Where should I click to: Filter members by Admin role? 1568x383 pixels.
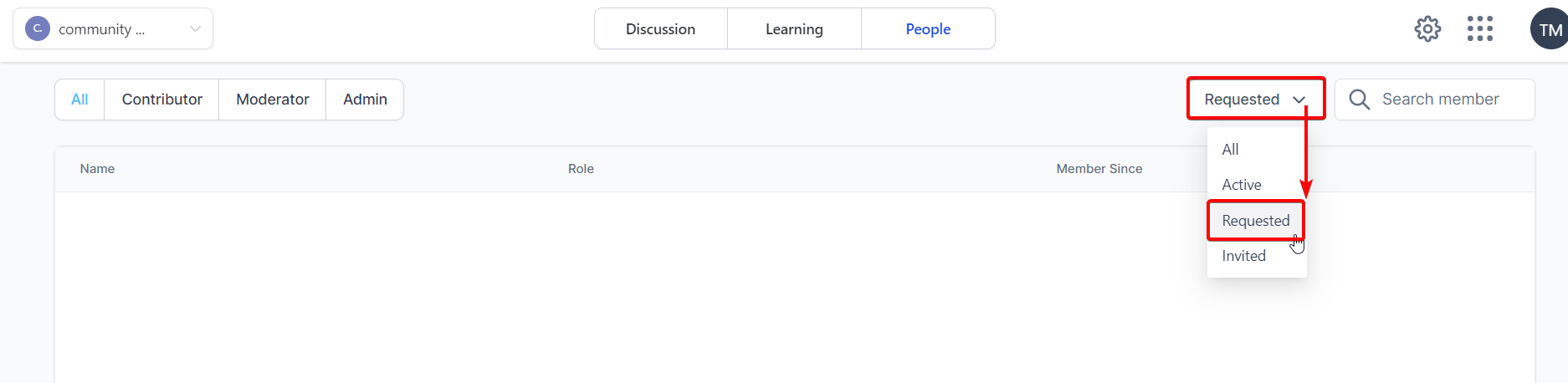tap(365, 100)
